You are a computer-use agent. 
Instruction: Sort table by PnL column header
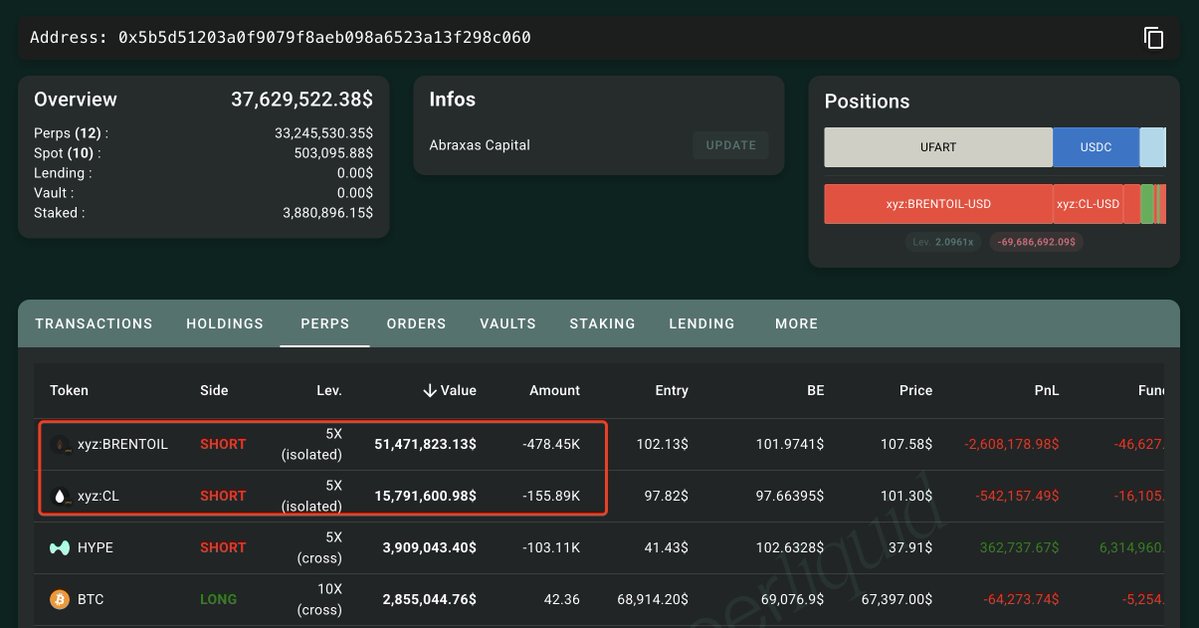tap(1046, 391)
